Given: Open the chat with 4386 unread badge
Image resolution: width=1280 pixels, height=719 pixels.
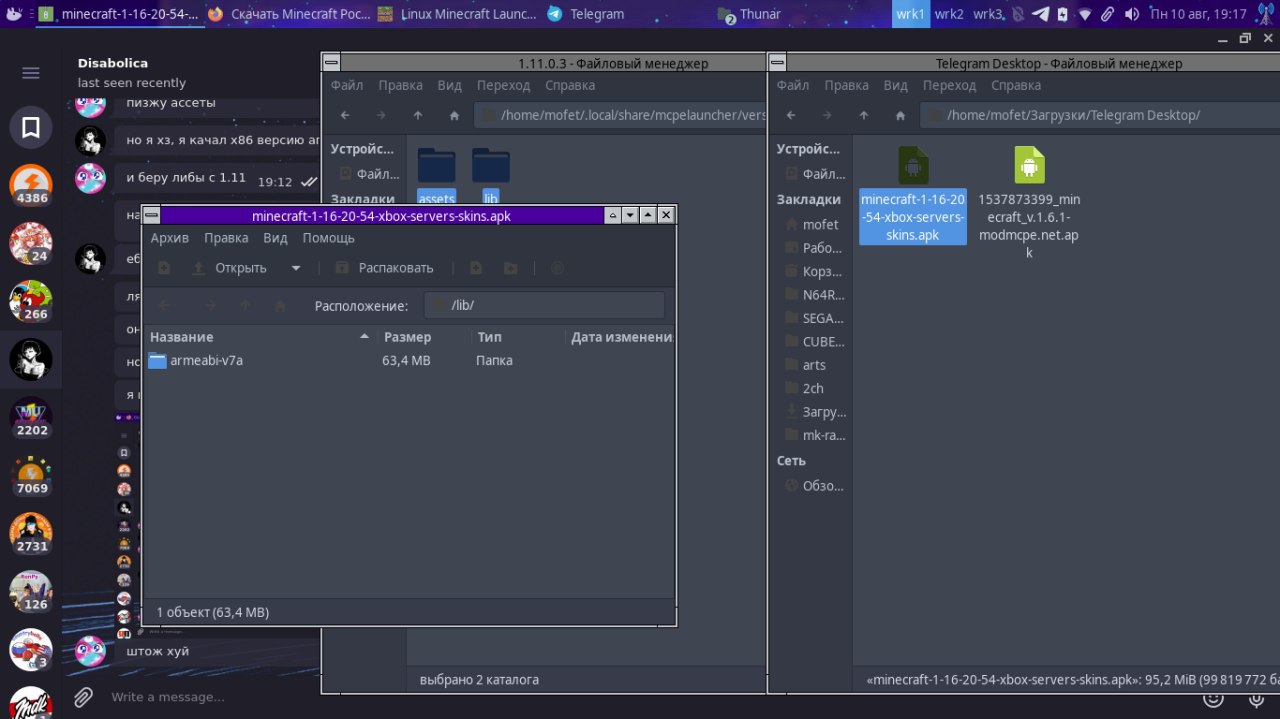Looking at the screenshot, I should tap(31, 185).
